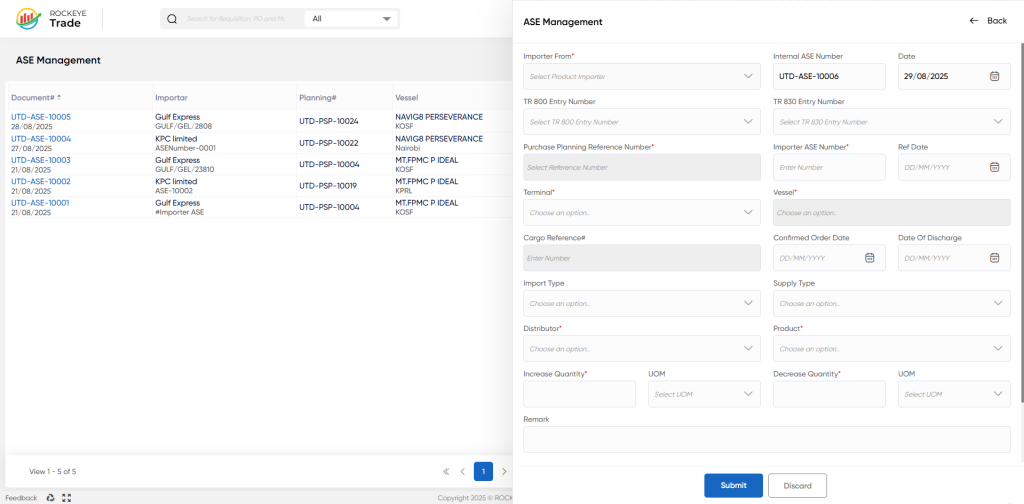Click Internal ASE Number field

click(829, 76)
